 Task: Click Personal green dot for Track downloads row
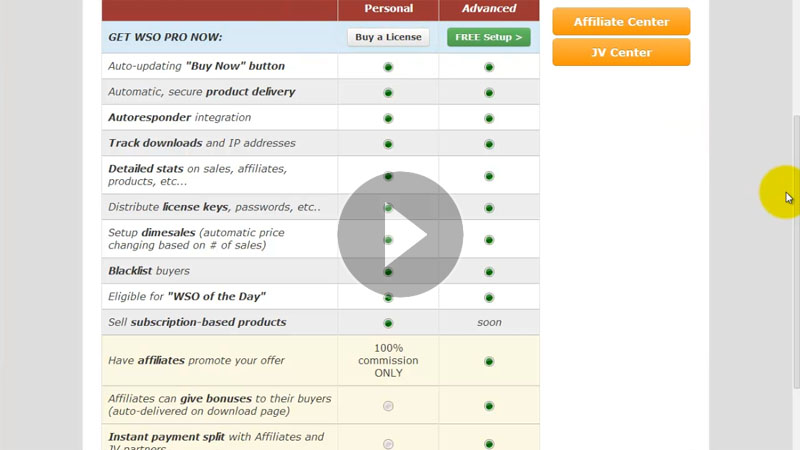click(x=388, y=144)
